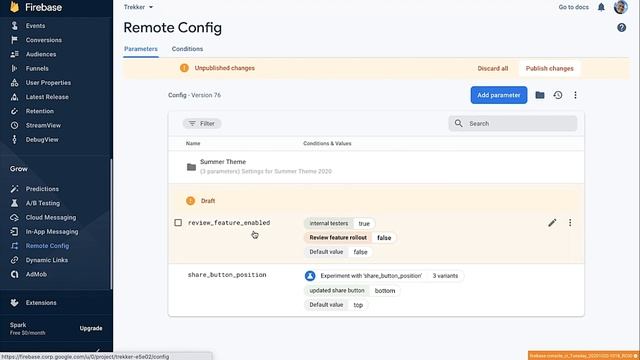
Task: Open Events from the sidebar
Action: coord(35,26)
